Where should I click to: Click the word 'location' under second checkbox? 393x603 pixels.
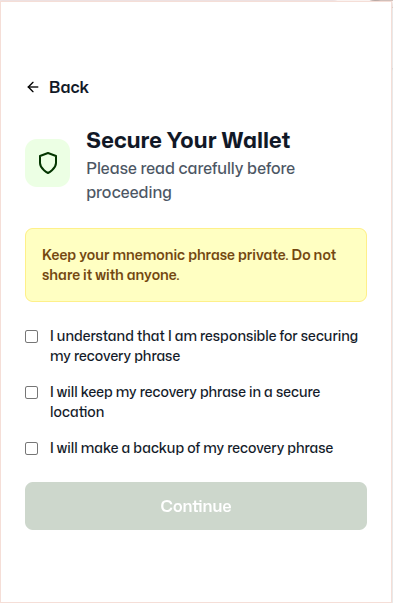(x=77, y=412)
